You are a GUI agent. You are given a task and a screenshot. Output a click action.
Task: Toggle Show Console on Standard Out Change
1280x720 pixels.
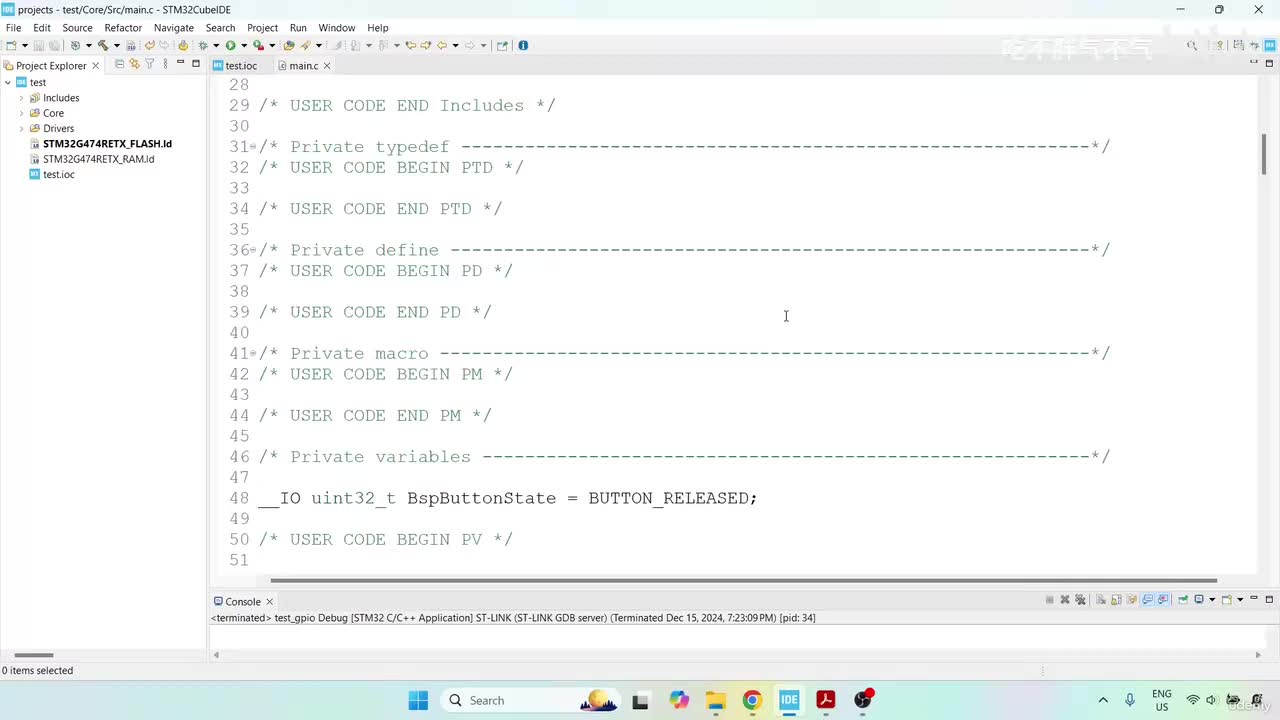click(x=1149, y=600)
